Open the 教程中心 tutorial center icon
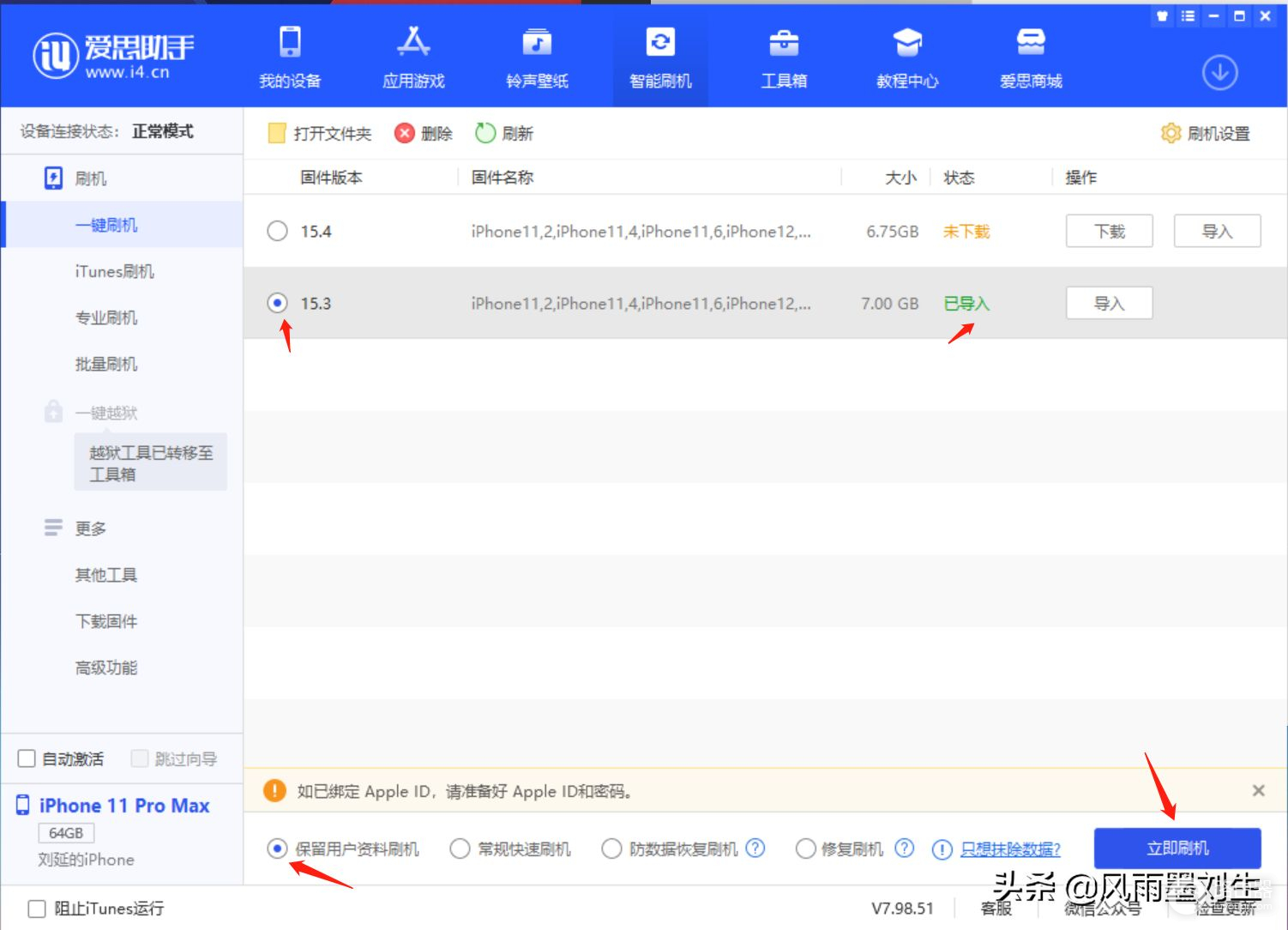Screen dimensions: 1288x930 pyautogui.click(x=907, y=42)
